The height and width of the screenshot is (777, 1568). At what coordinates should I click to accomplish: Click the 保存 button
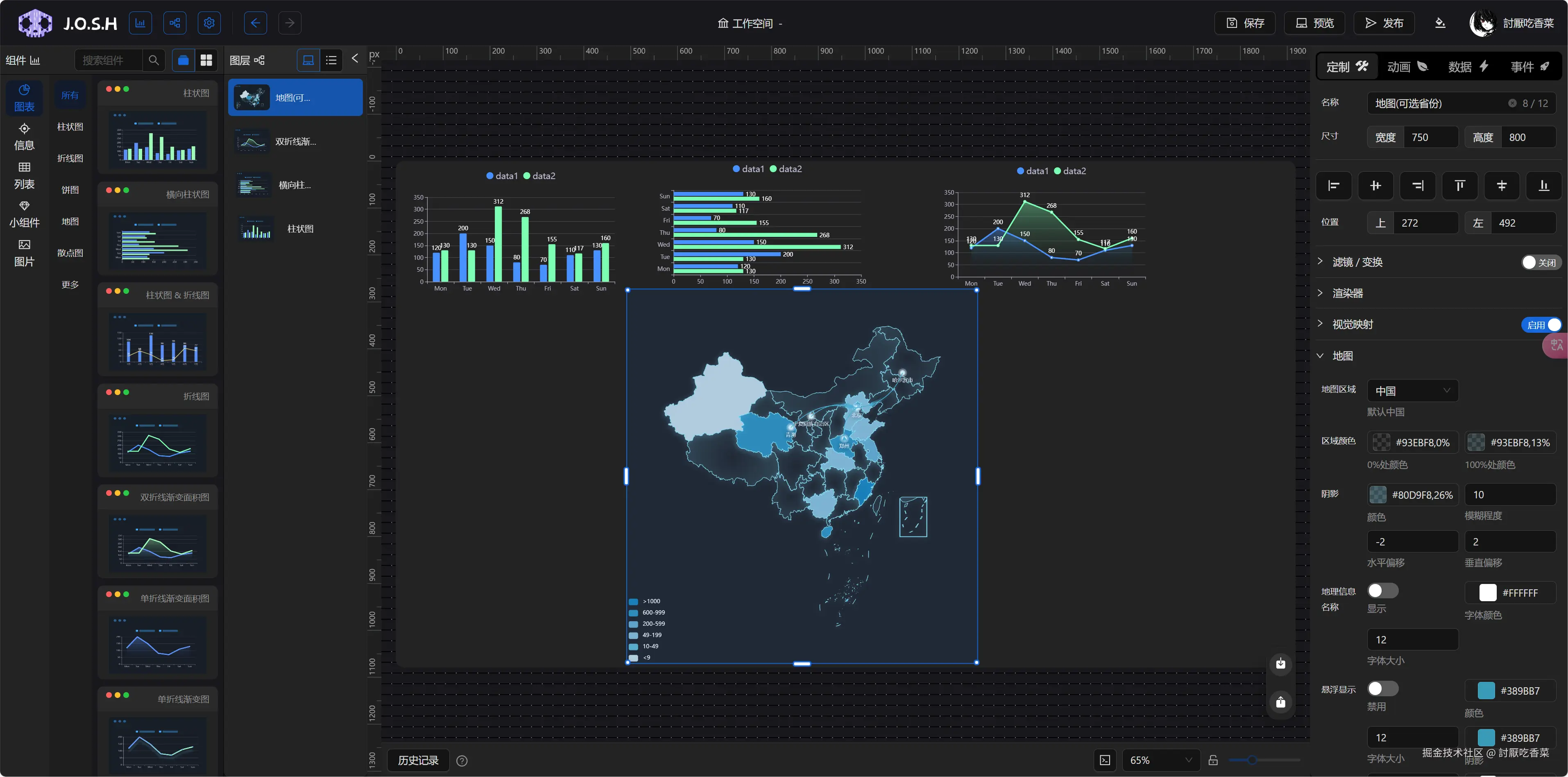tap(1245, 23)
